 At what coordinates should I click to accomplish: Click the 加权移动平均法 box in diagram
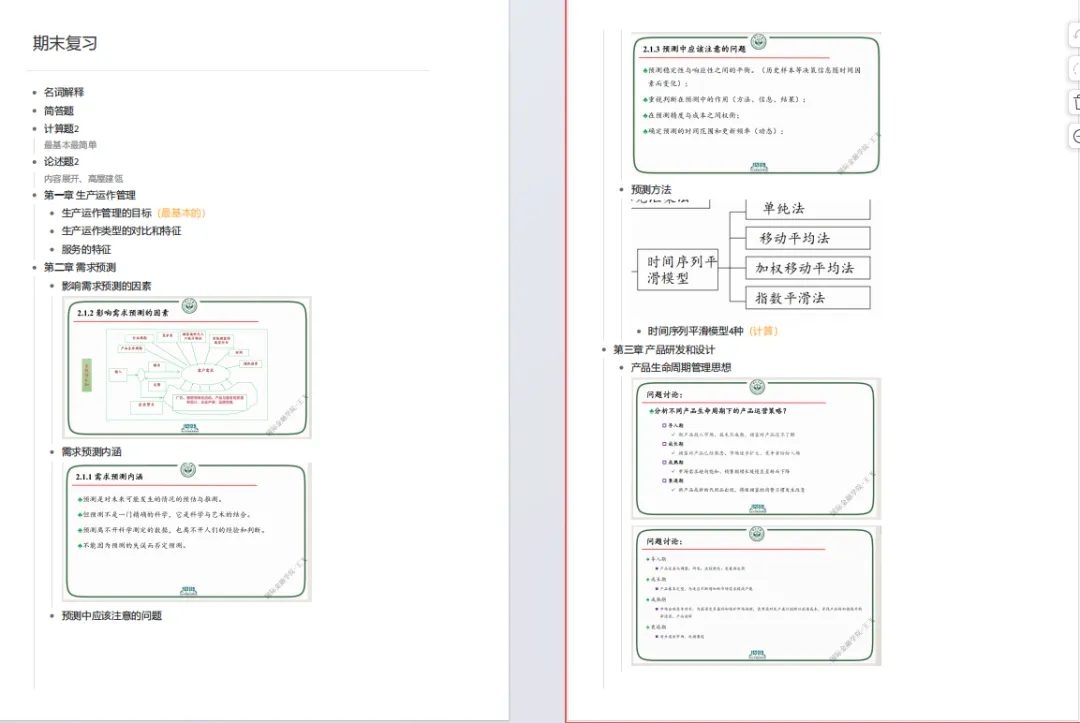[x=808, y=268]
